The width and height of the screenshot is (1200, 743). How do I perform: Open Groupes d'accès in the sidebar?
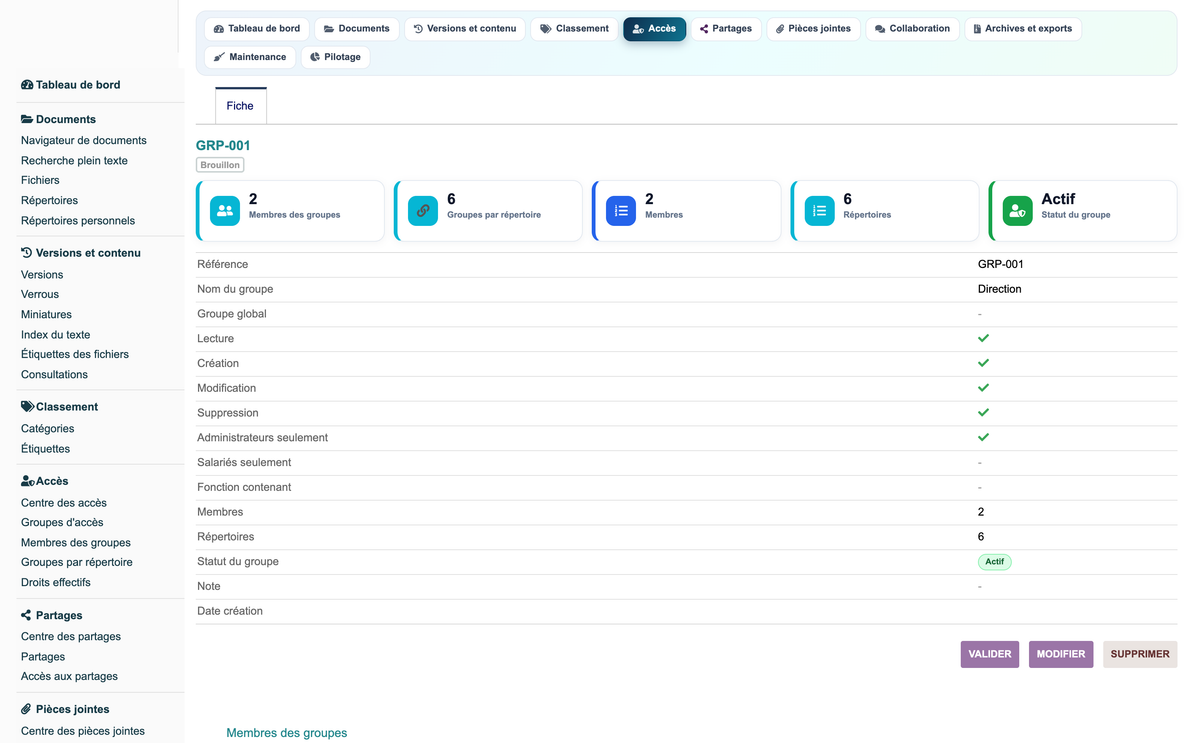pyautogui.click(x=62, y=523)
